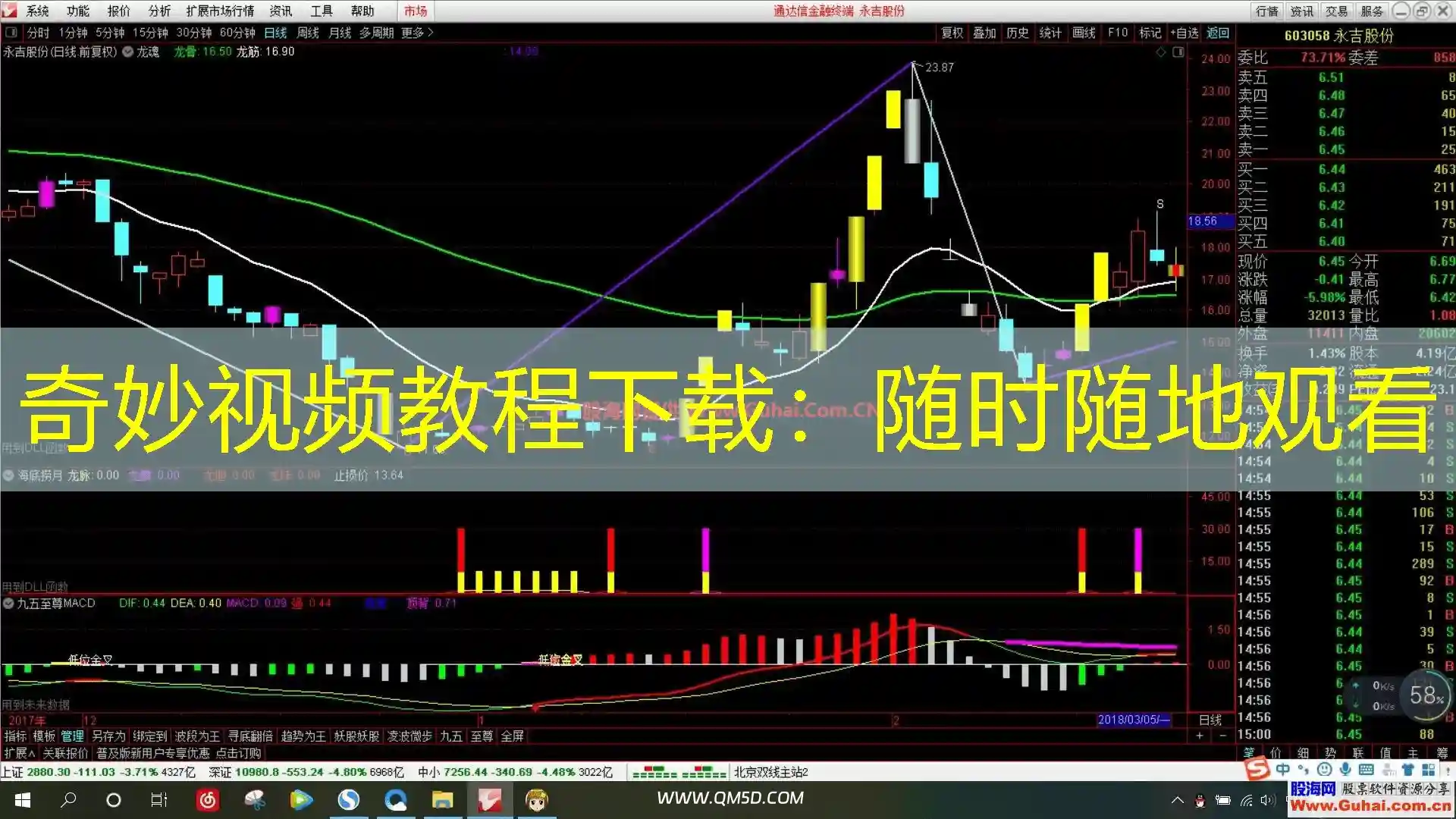
Task: Add stock via +自选 button
Action: [1185, 33]
